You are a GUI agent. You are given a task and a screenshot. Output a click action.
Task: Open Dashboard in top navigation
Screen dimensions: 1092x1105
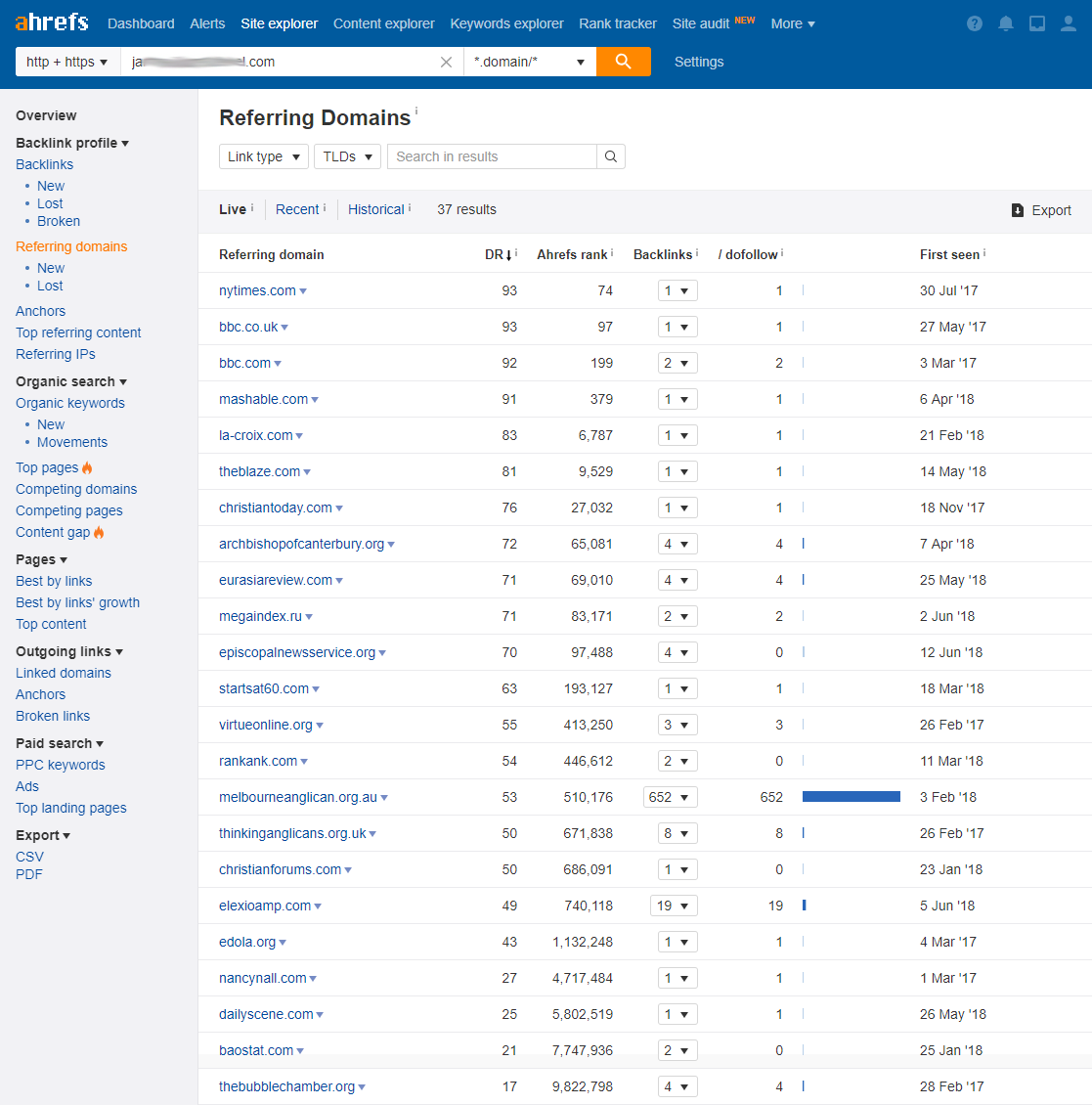point(141,24)
